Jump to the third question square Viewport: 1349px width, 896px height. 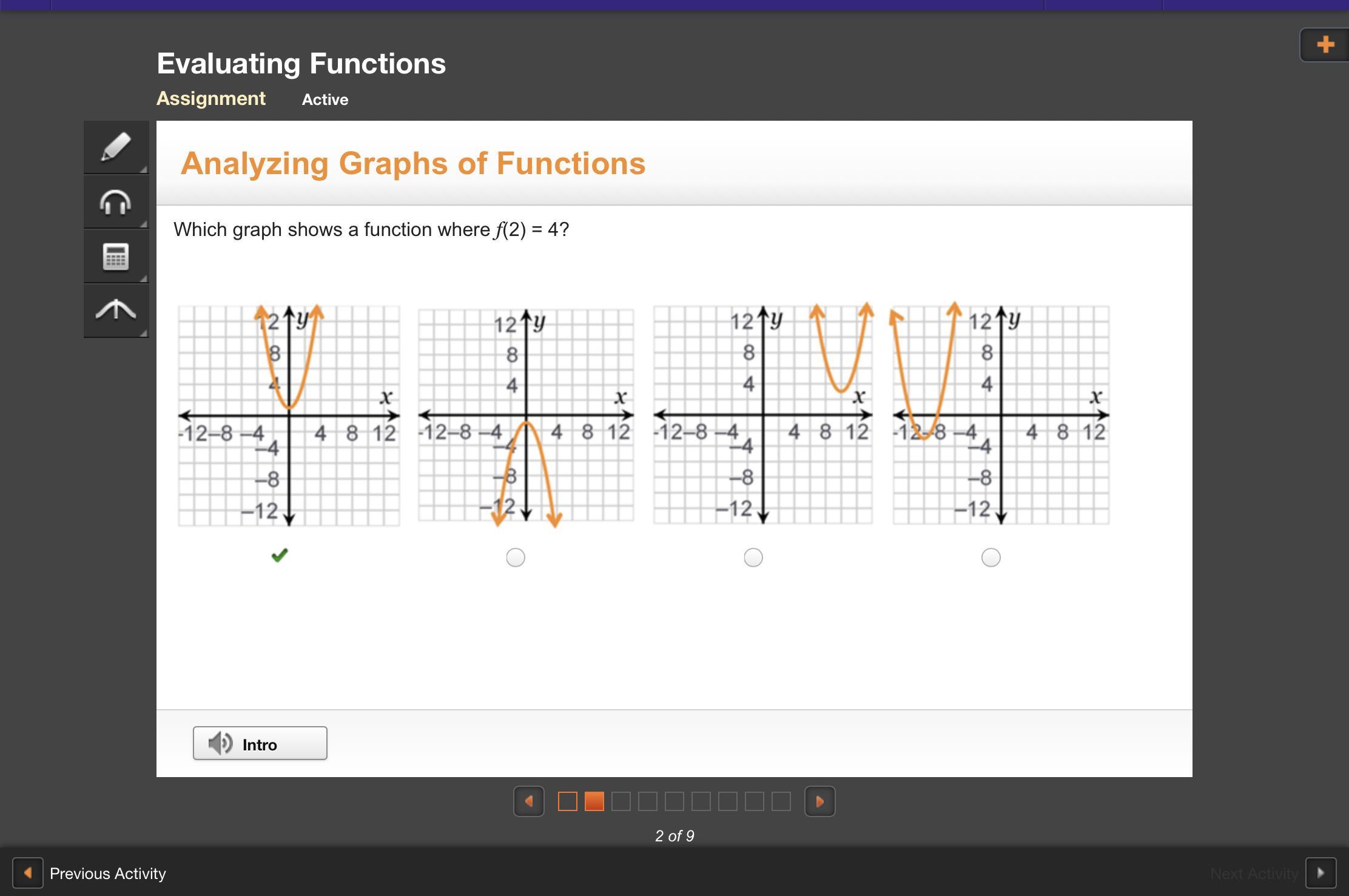tap(621, 801)
